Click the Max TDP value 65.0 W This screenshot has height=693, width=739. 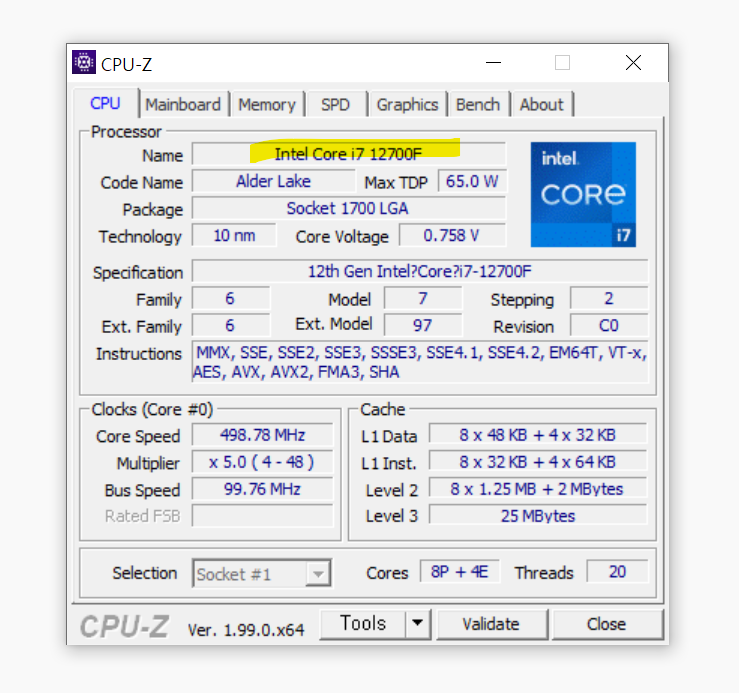coord(472,181)
